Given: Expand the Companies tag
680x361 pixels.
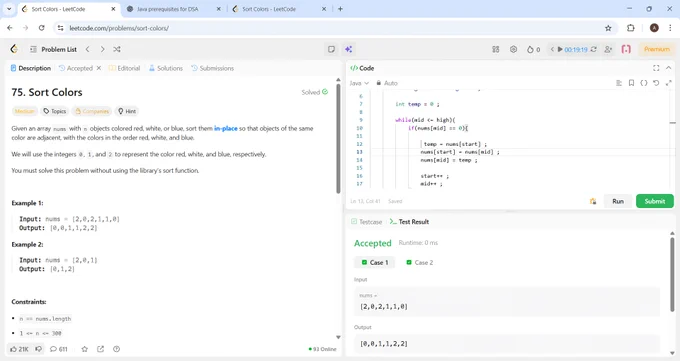Looking at the screenshot, I should [x=92, y=111].
